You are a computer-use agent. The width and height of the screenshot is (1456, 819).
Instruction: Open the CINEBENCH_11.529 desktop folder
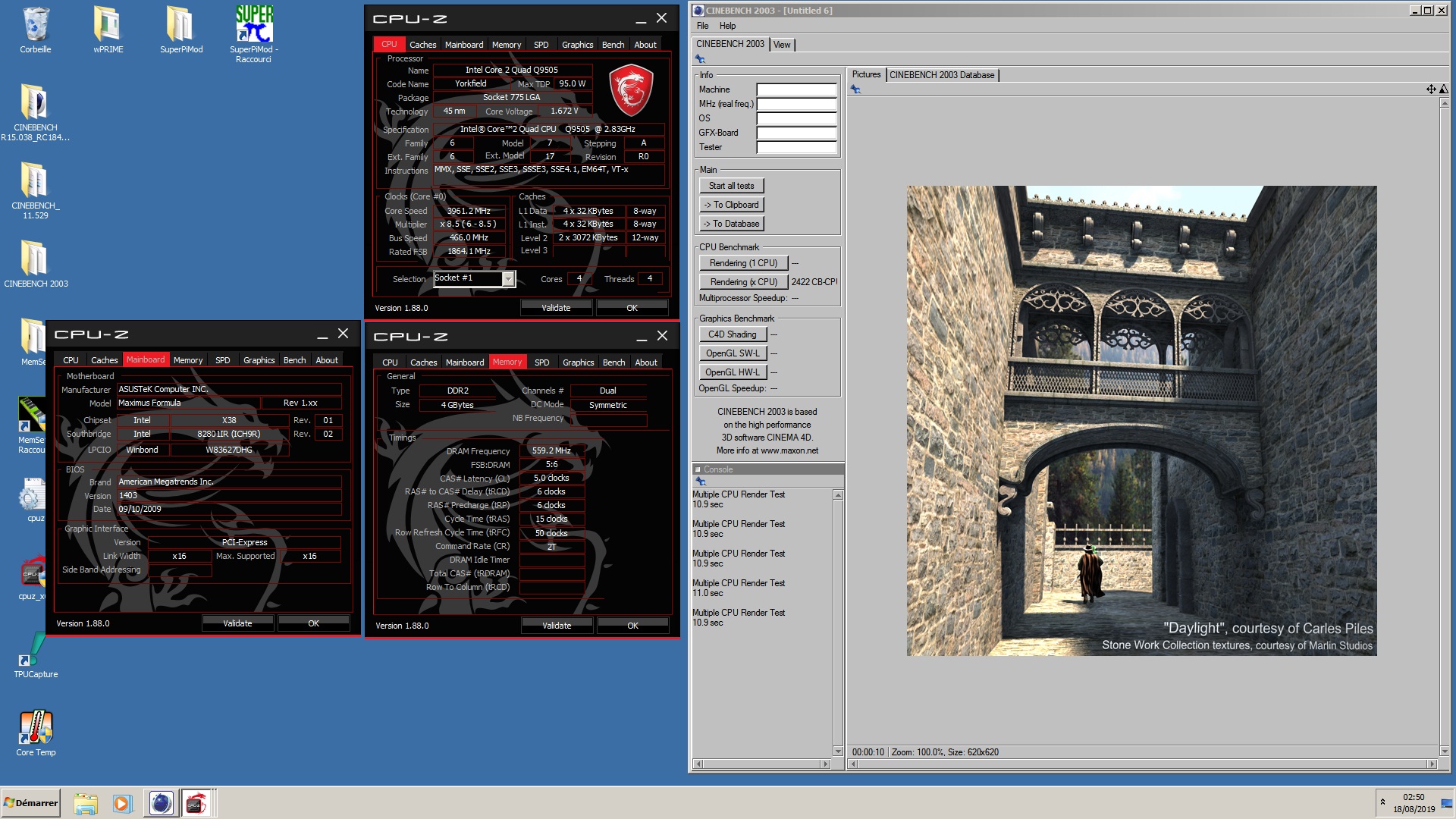click(36, 190)
